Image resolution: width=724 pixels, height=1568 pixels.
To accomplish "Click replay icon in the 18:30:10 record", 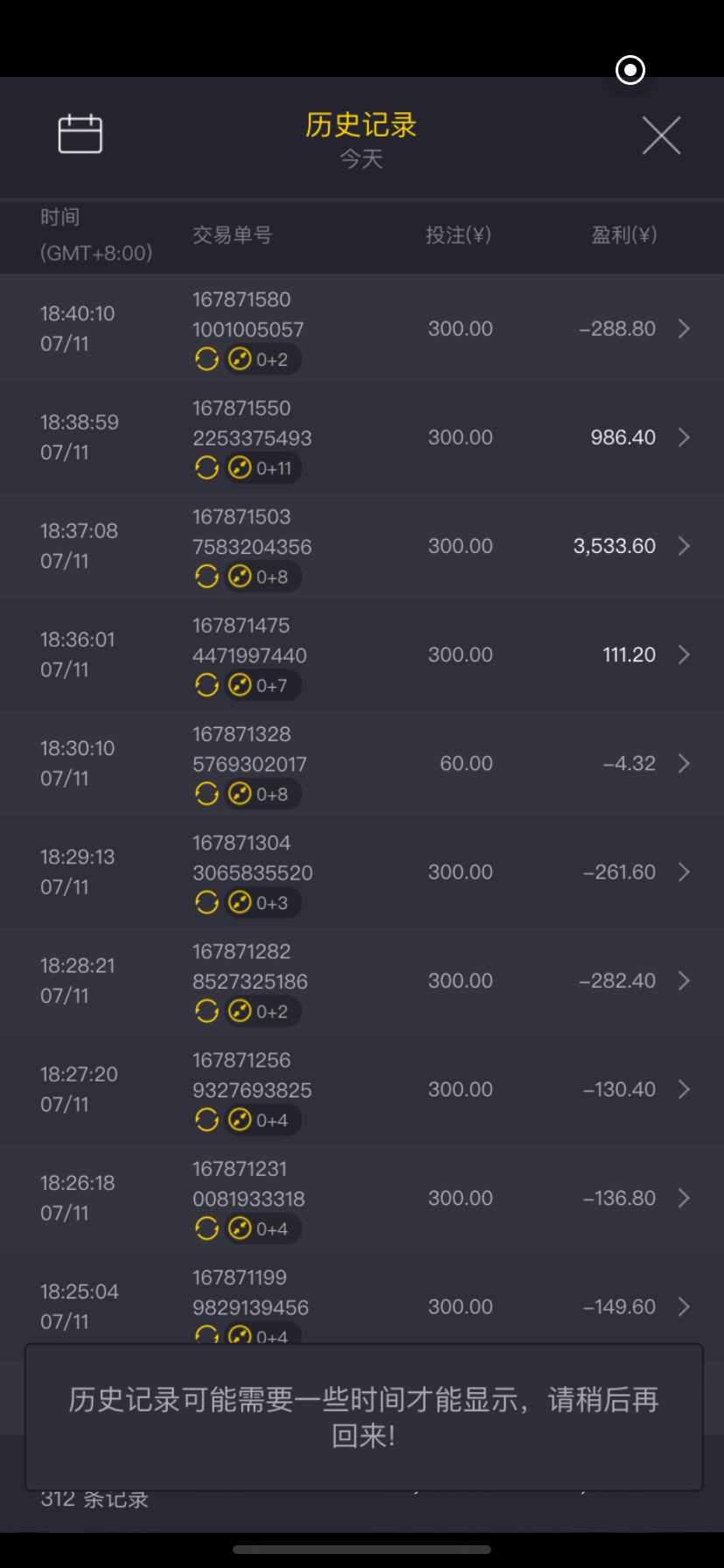I will [206, 794].
